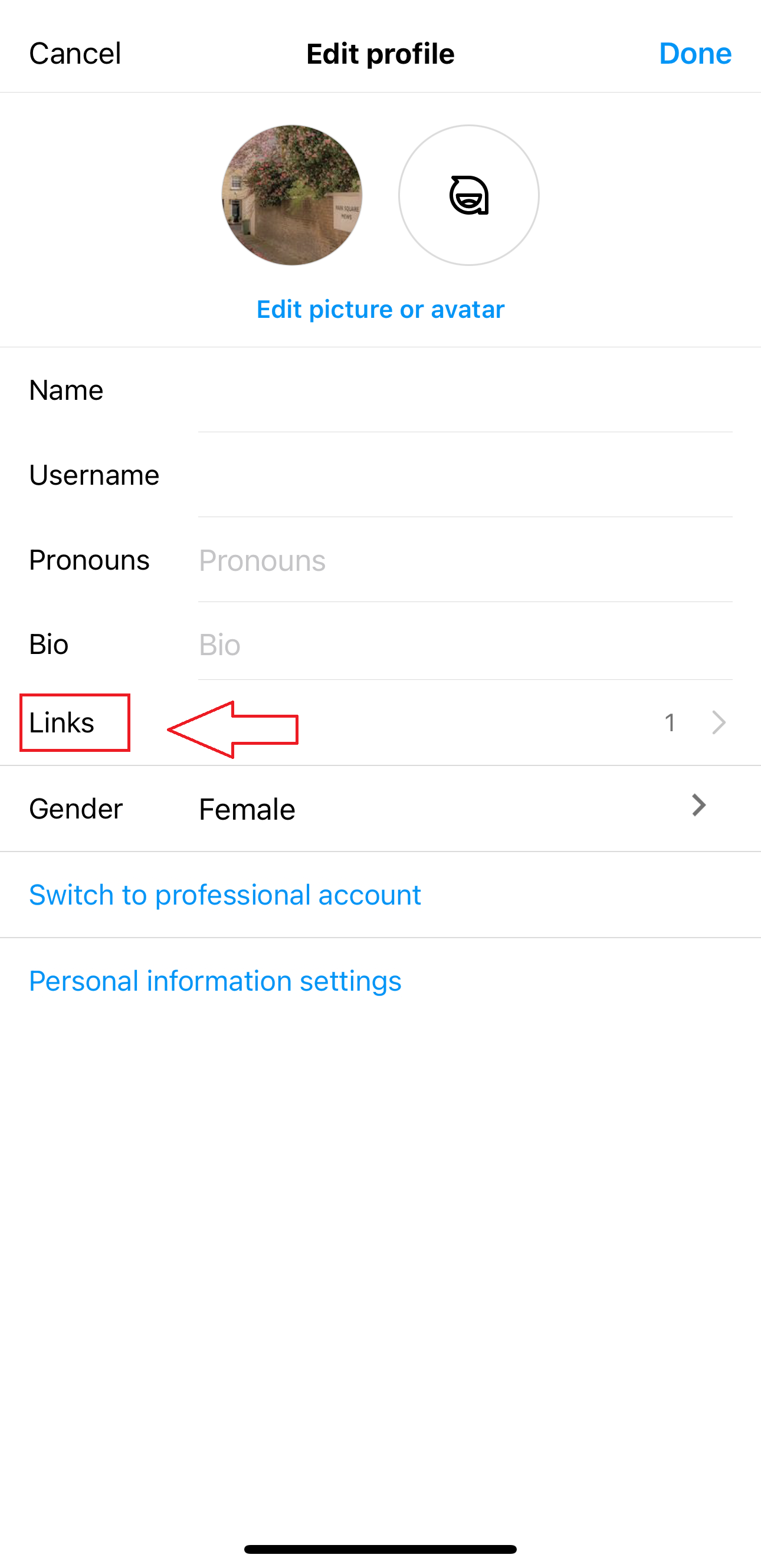Tap Cancel to discard profile edits
This screenshot has height=1568, width=761.
coord(75,54)
